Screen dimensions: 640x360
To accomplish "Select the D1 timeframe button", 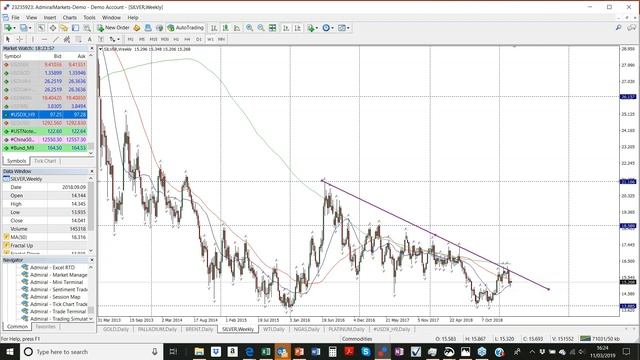I will [x=199, y=39].
